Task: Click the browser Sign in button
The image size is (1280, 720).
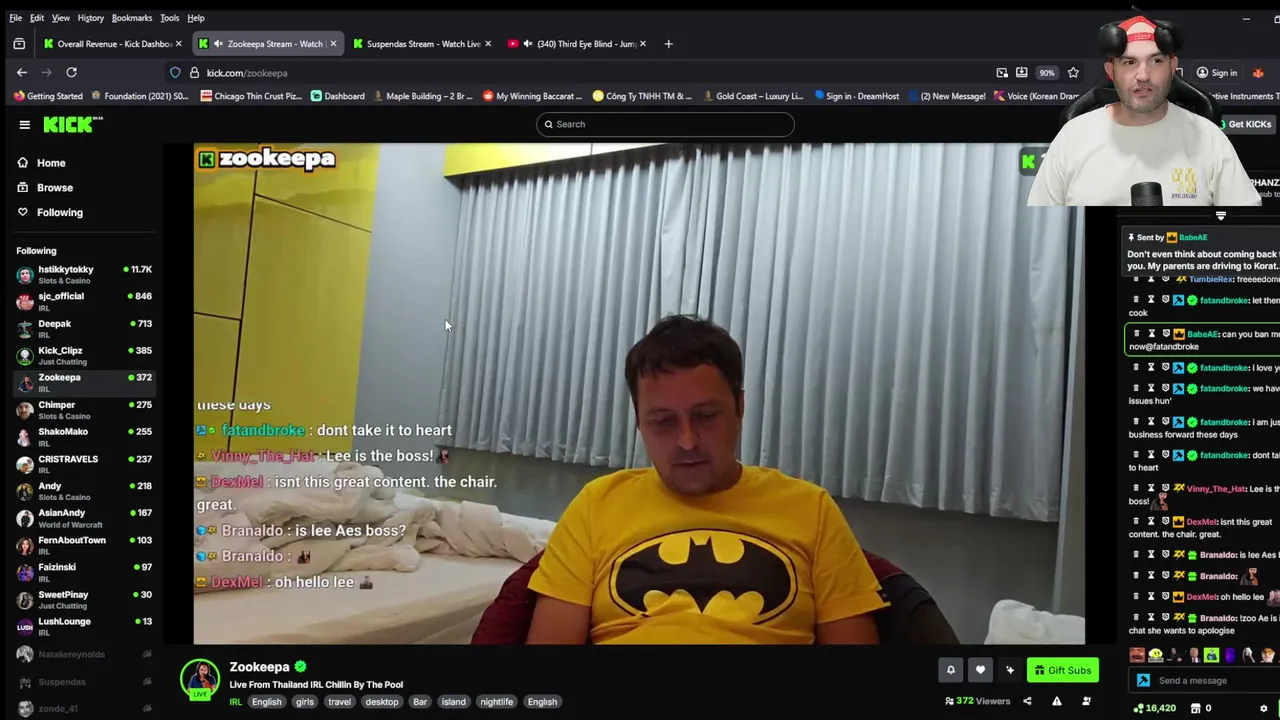Action: point(1217,73)
